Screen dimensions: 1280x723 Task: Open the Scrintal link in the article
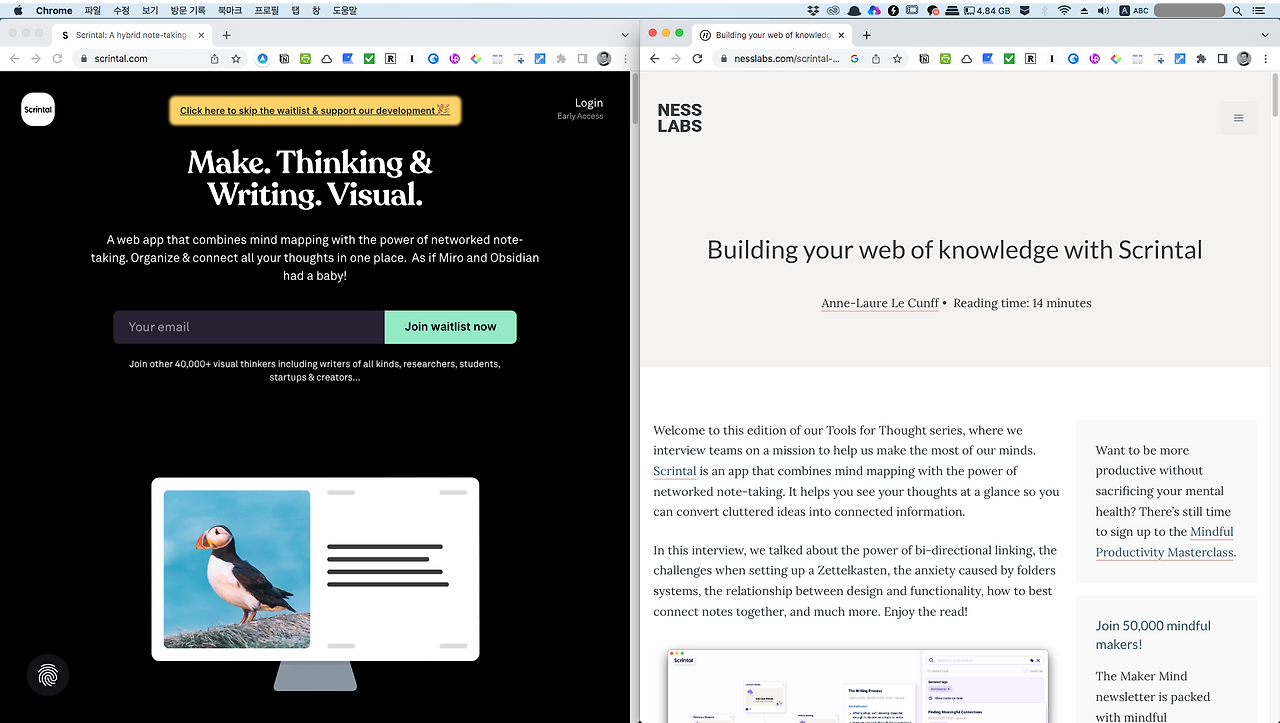tap(675, 471)
